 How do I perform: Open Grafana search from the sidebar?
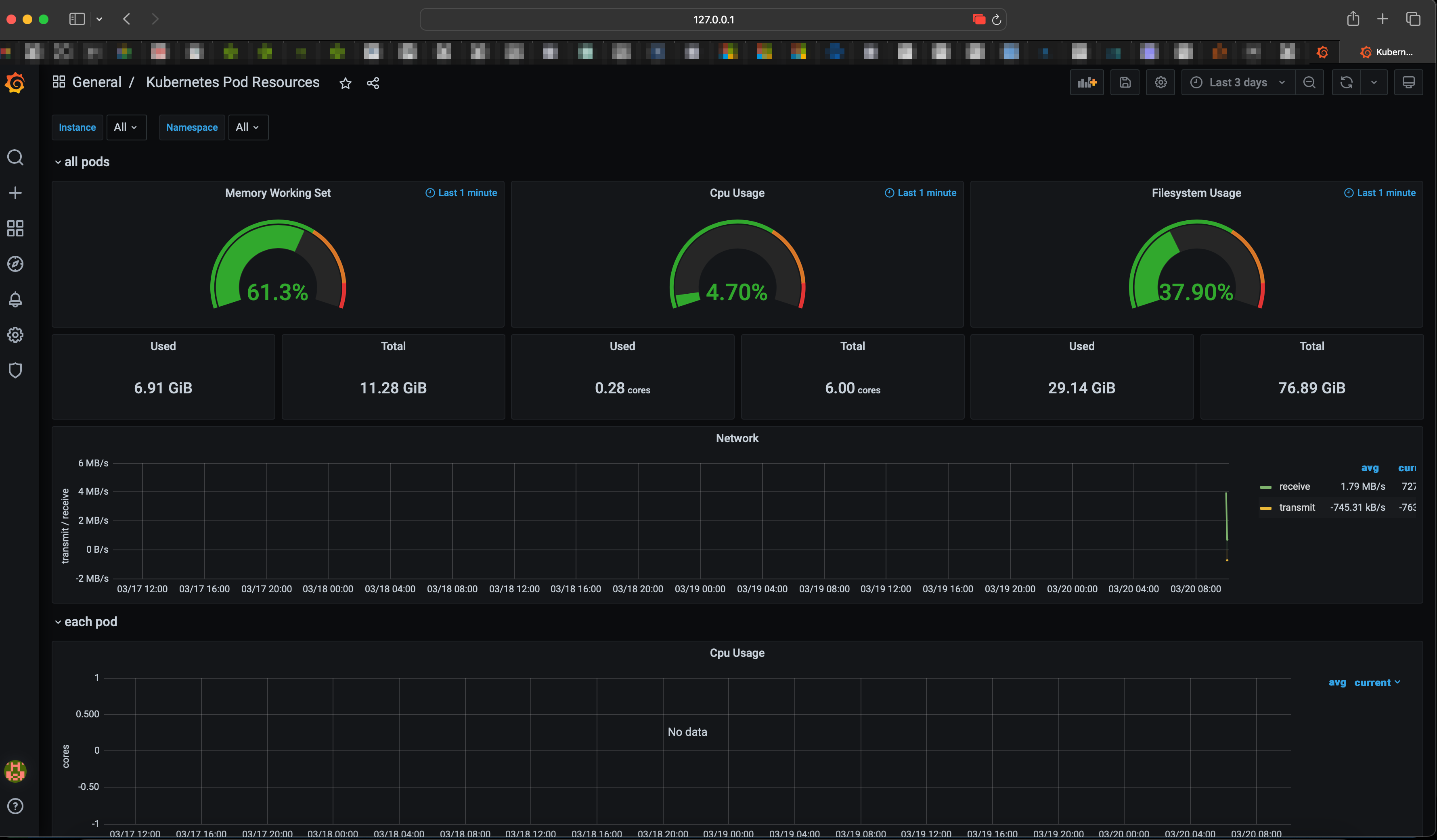tap(15, 157)
